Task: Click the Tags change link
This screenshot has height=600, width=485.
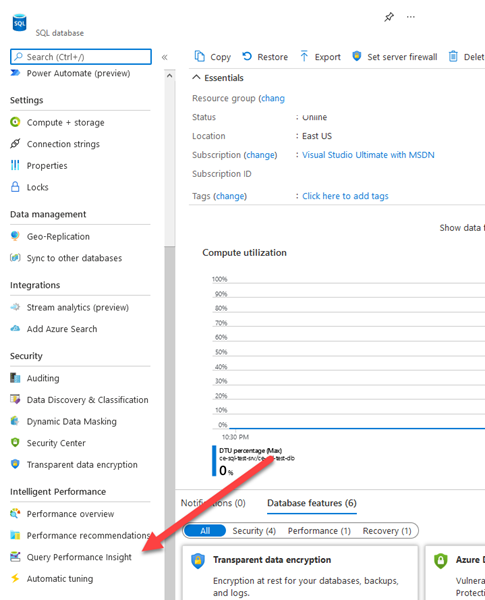Action: 230,196
